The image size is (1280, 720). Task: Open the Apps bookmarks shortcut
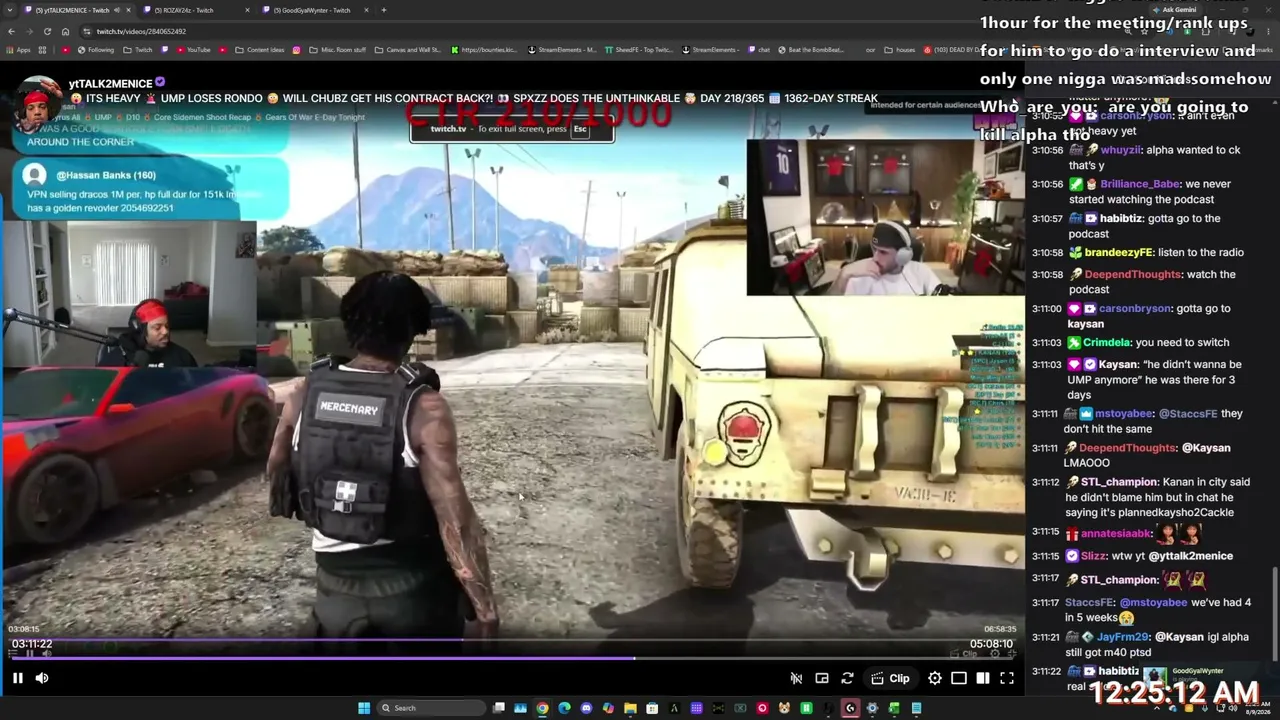pos(19,50)
